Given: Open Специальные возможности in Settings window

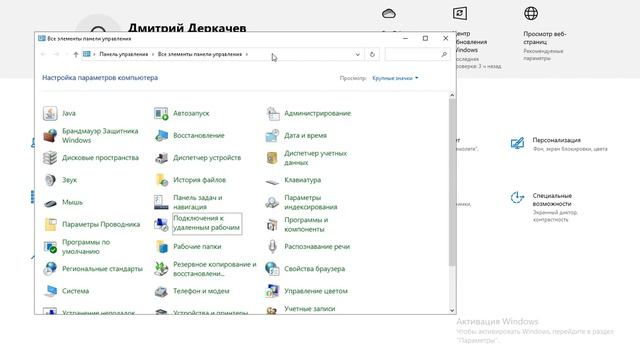Looking at the screenshot, I should tap(545, 207).
